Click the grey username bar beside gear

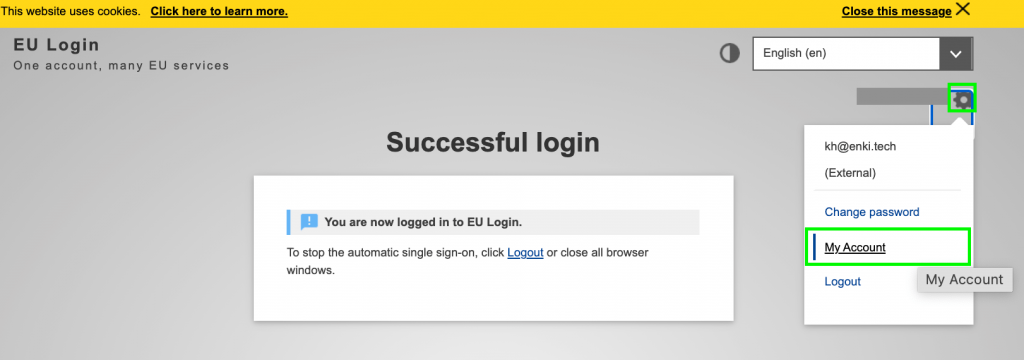point(903,97)
